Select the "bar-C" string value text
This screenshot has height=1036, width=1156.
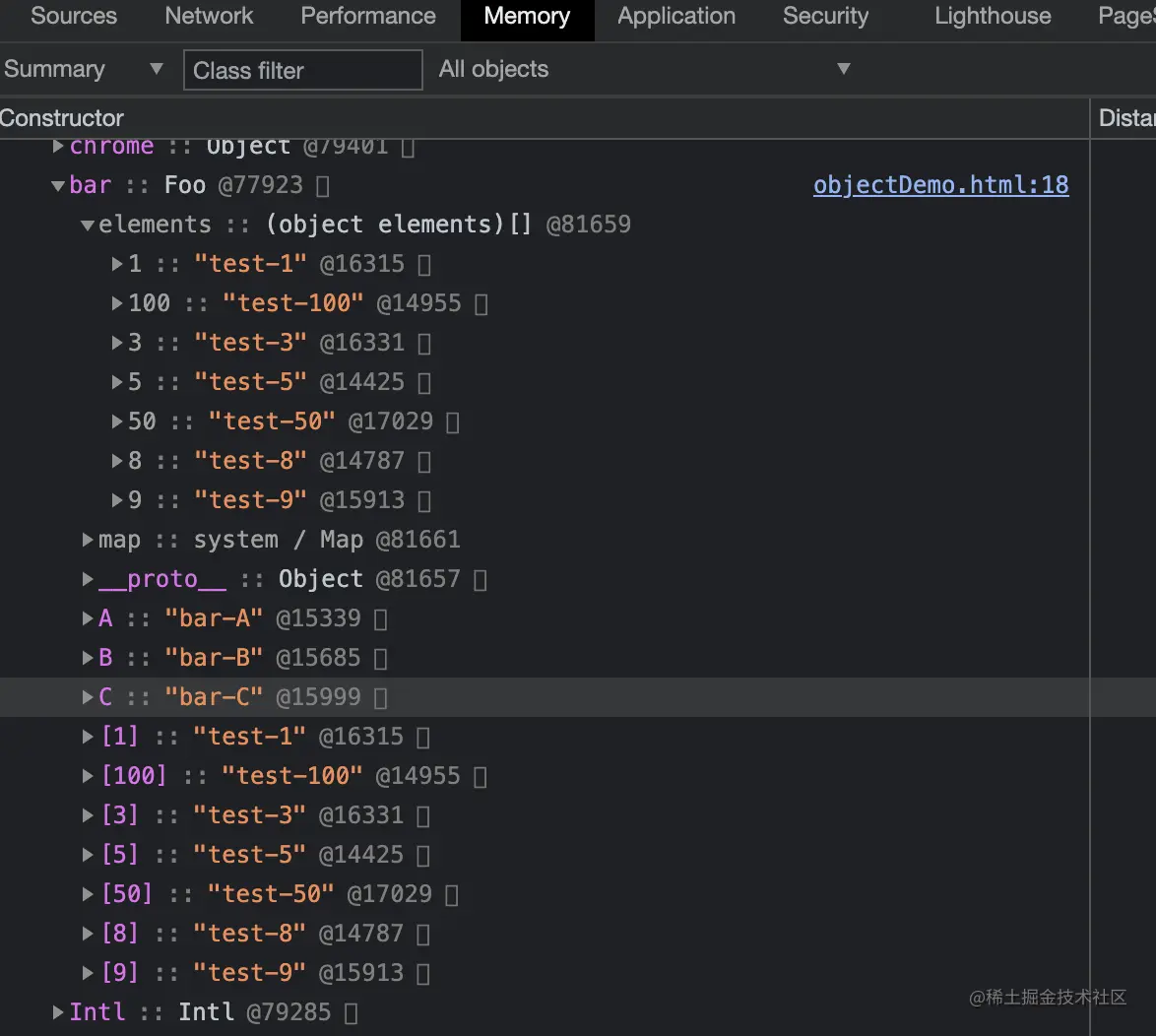[x=214, y=697]
